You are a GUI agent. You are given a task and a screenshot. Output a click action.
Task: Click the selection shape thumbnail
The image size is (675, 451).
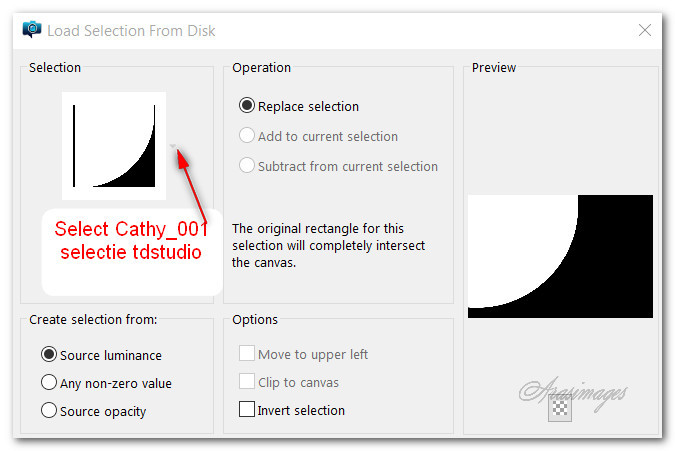pos(114,145)
